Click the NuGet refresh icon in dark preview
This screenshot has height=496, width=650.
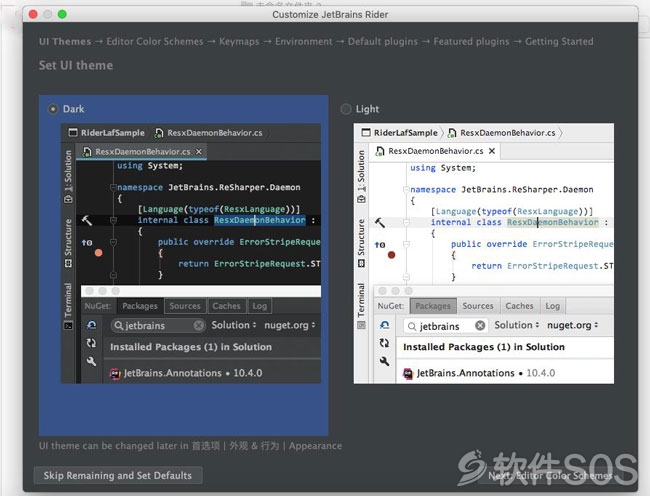pos(91,343)
